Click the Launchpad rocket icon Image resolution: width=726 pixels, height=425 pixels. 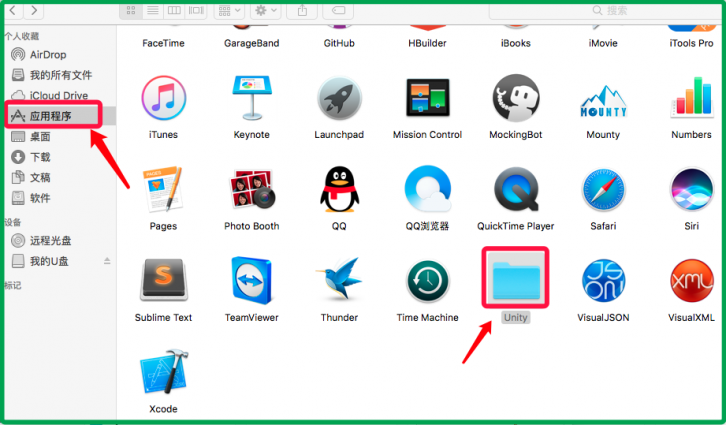339,98
